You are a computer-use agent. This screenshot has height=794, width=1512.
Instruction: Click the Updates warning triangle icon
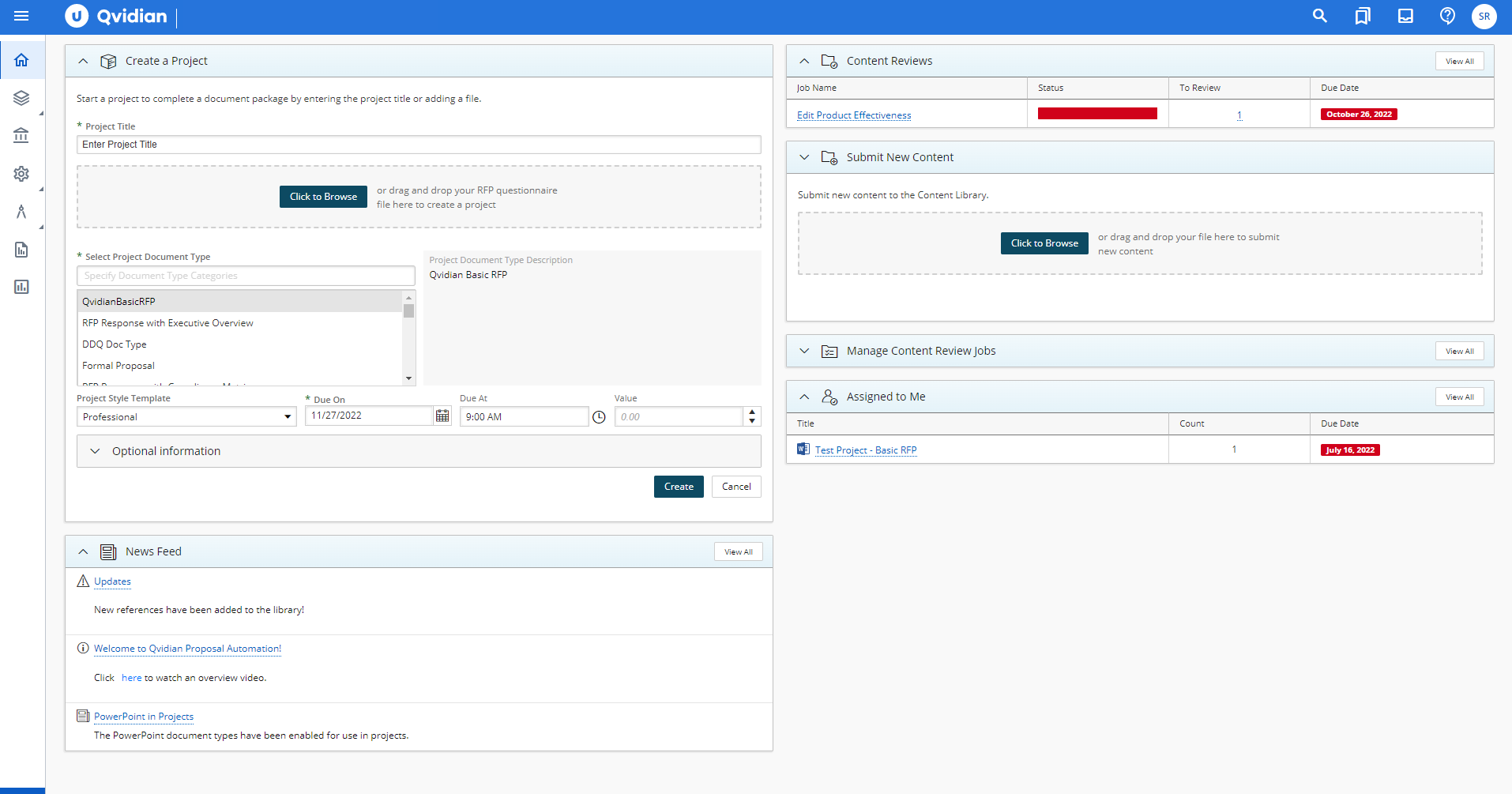point(83,581)
